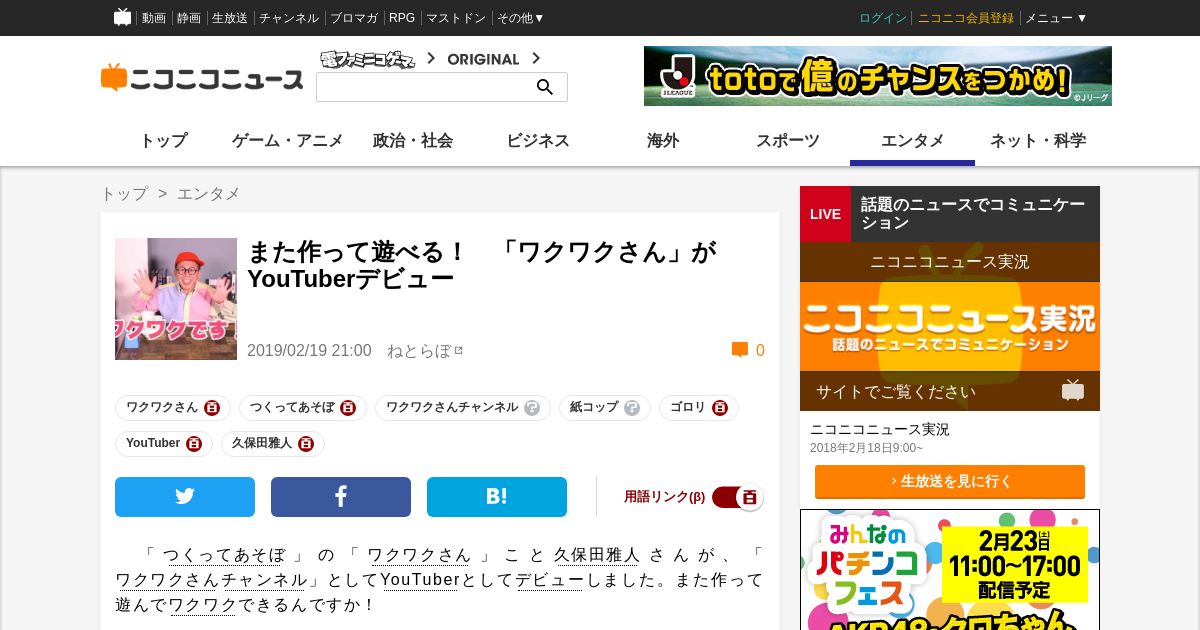The image size is (1200, 630).
Task: Open the 久保田雅人 tag
Action: (x=273, y=444)
